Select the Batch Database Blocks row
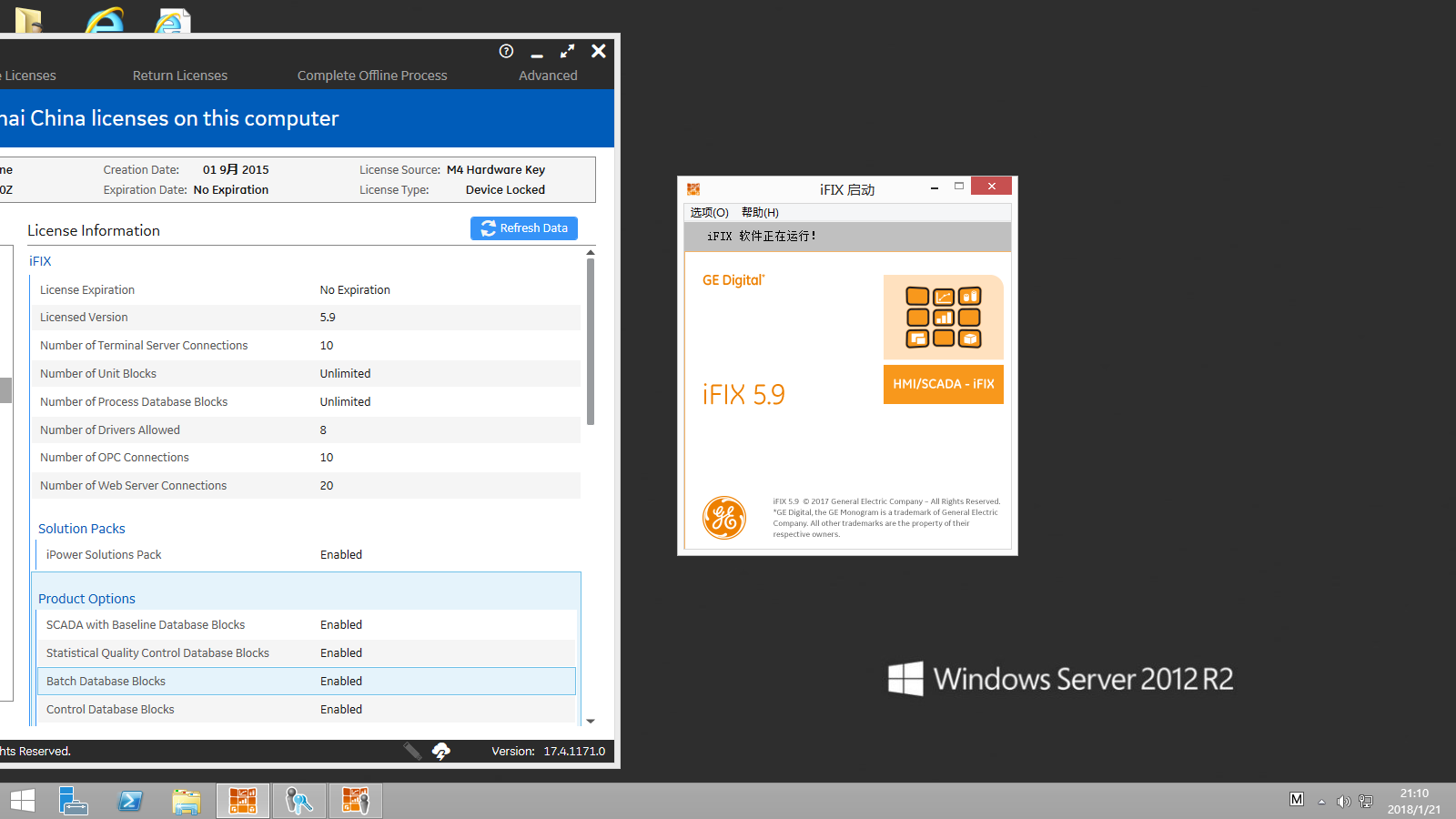This screenshot has height=819, width=1456. click(306, 681)
